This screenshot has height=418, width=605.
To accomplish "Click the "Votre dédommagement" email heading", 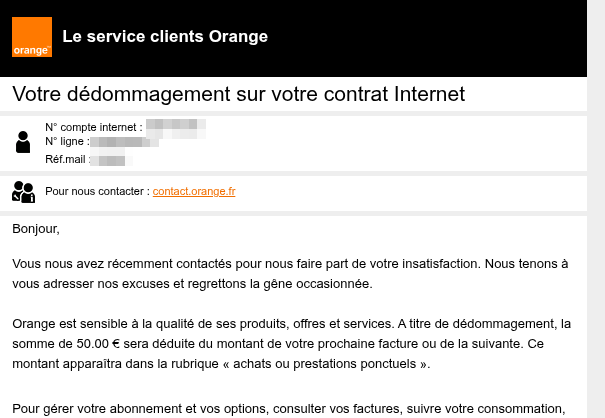I will tap(238, 94).
